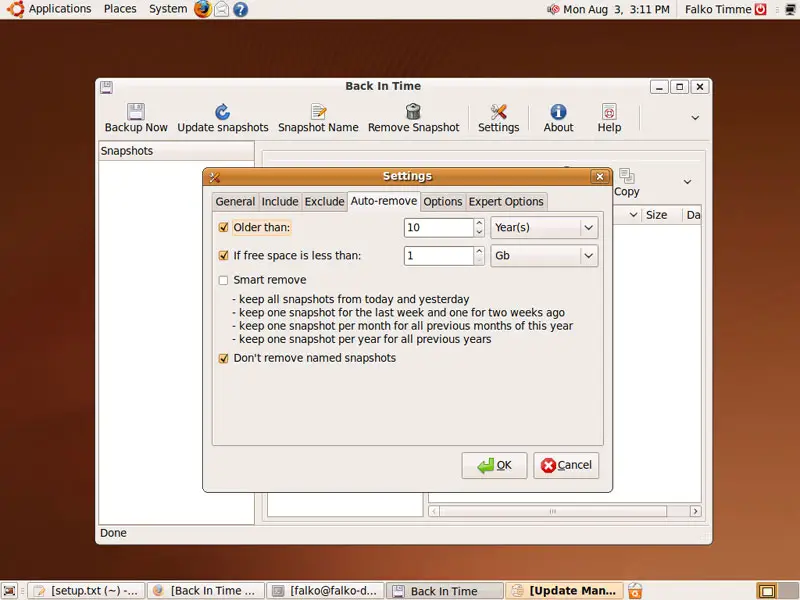Click the update notifier icon in bottom panel
Image resolution: width=800 pixels, height=600 pixels.
[x=635, y=591]
